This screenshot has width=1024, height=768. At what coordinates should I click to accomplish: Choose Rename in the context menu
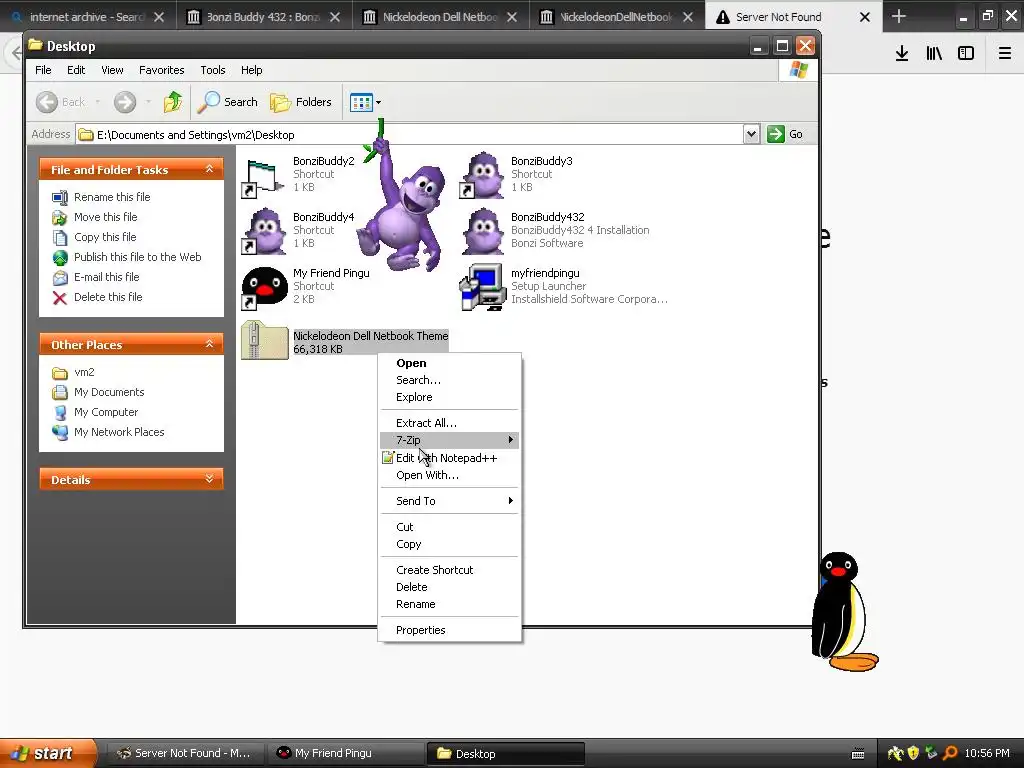tap(449, 604)
